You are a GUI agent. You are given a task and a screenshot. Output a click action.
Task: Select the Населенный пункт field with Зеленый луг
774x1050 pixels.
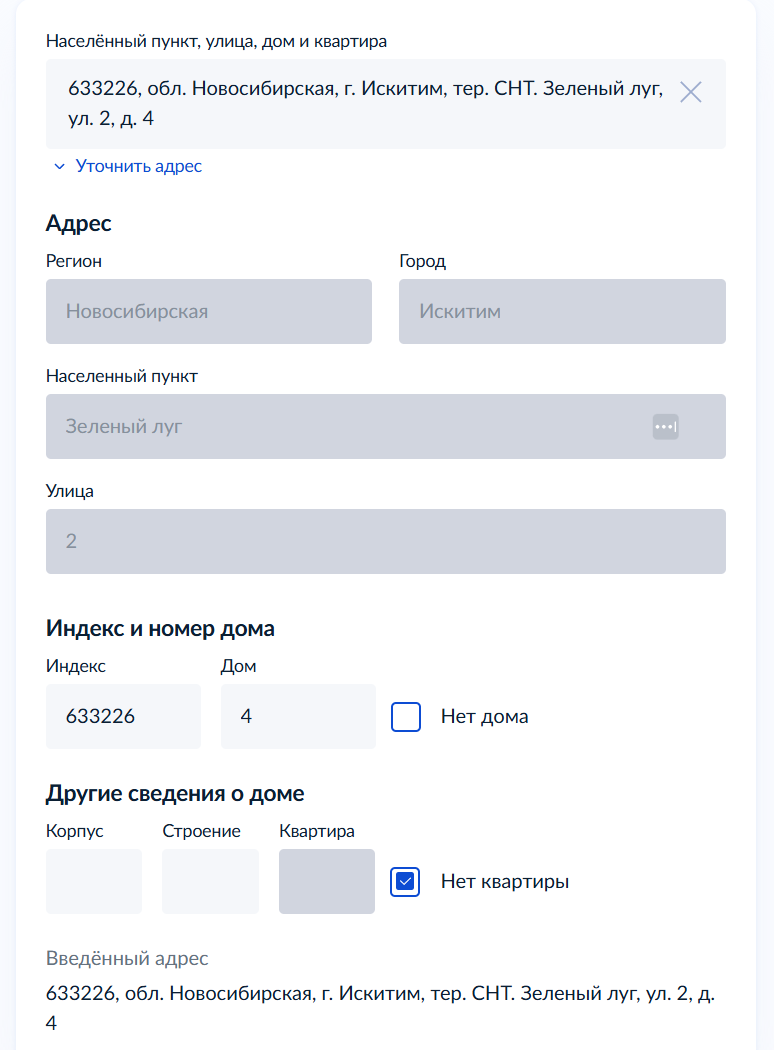click(340, 427)
